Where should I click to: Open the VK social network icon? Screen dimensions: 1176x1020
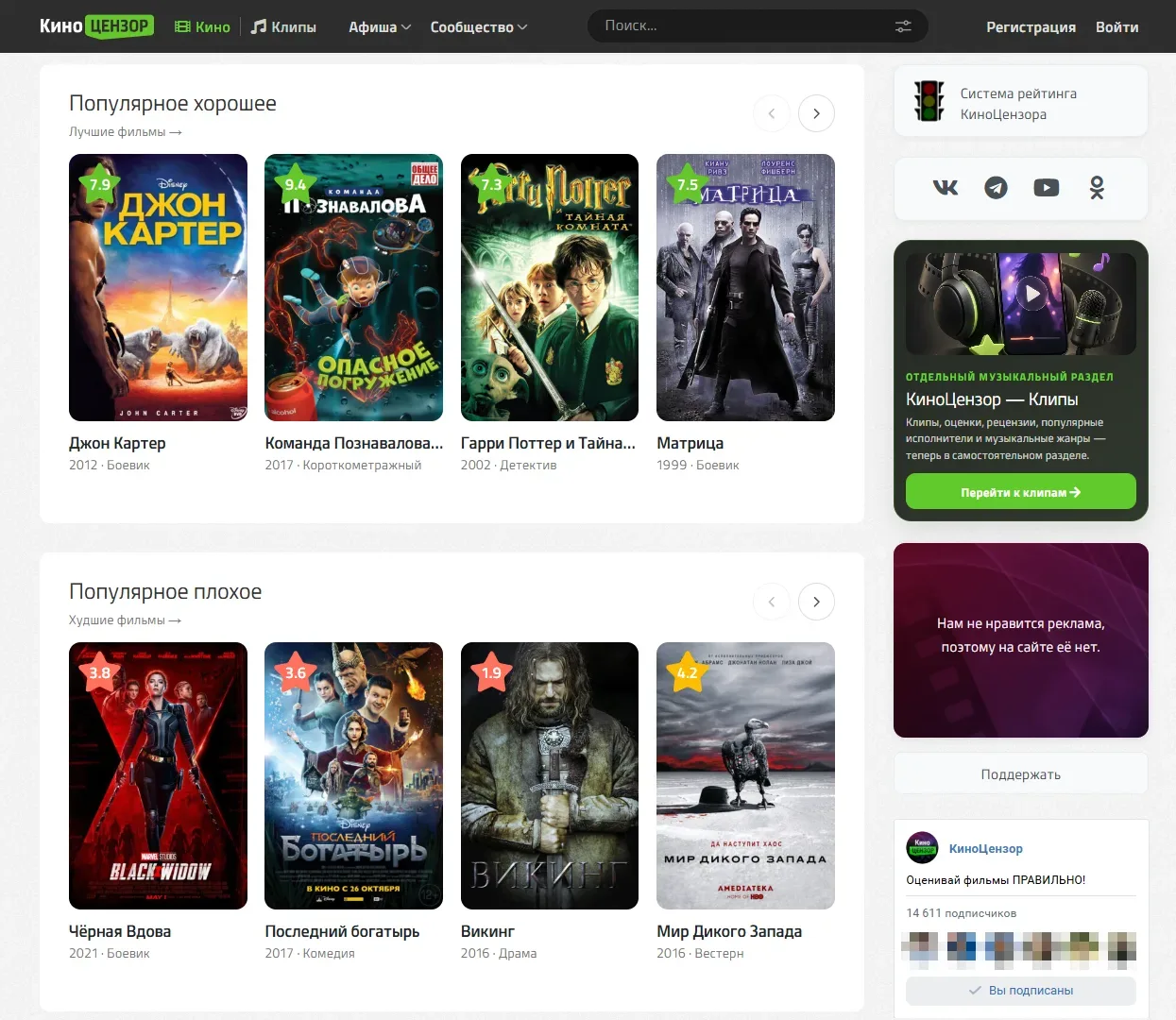pos(946,188)
